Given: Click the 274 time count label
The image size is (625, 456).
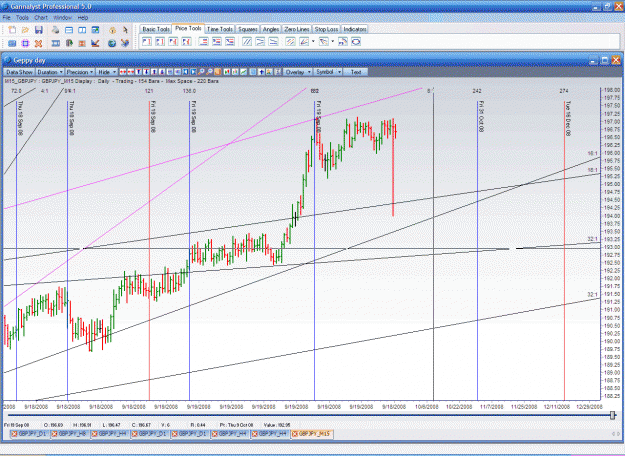Looking at the screenshot, I should click(564, 91).
